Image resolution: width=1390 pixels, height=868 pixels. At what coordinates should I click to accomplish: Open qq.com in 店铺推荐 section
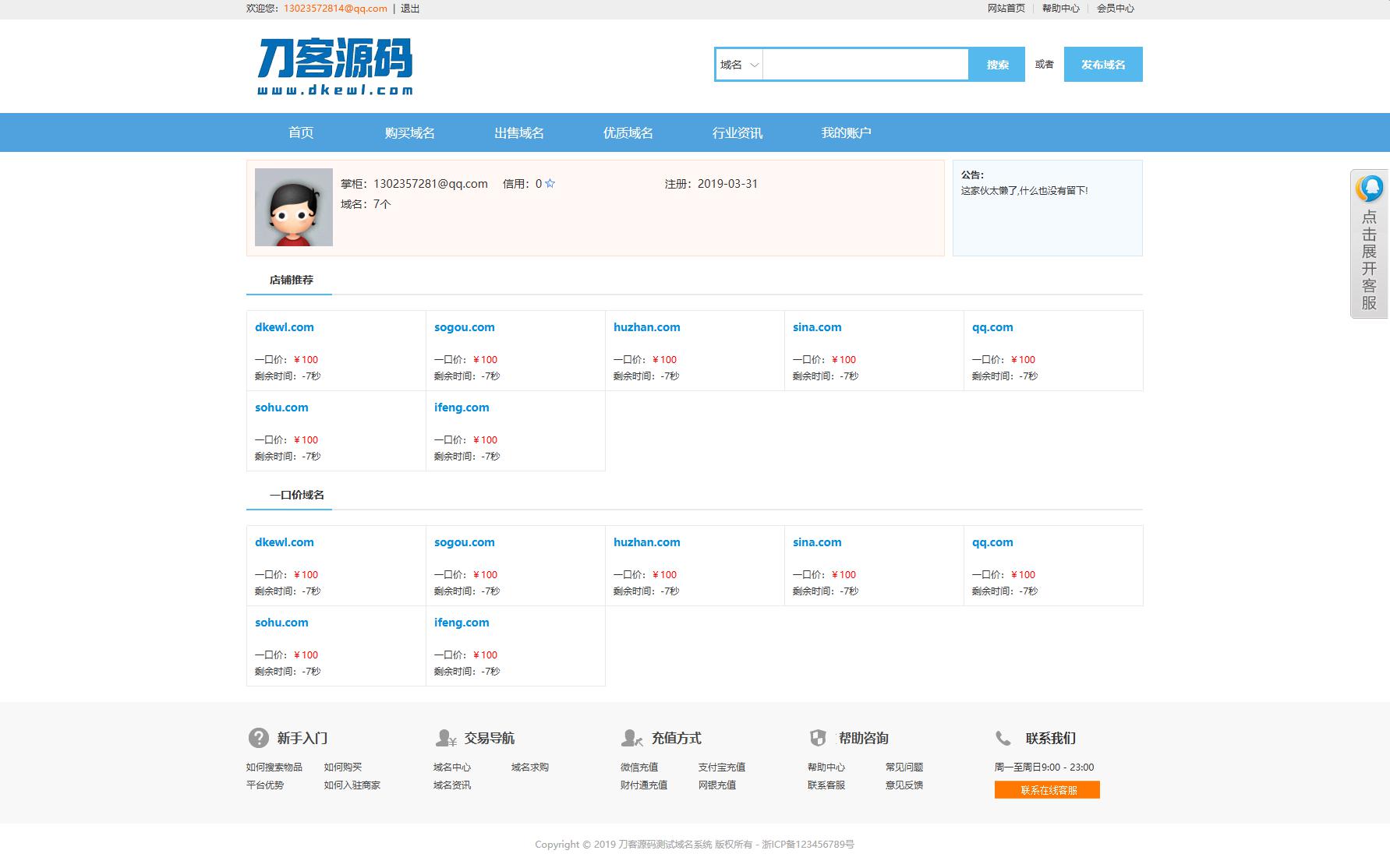992,327
